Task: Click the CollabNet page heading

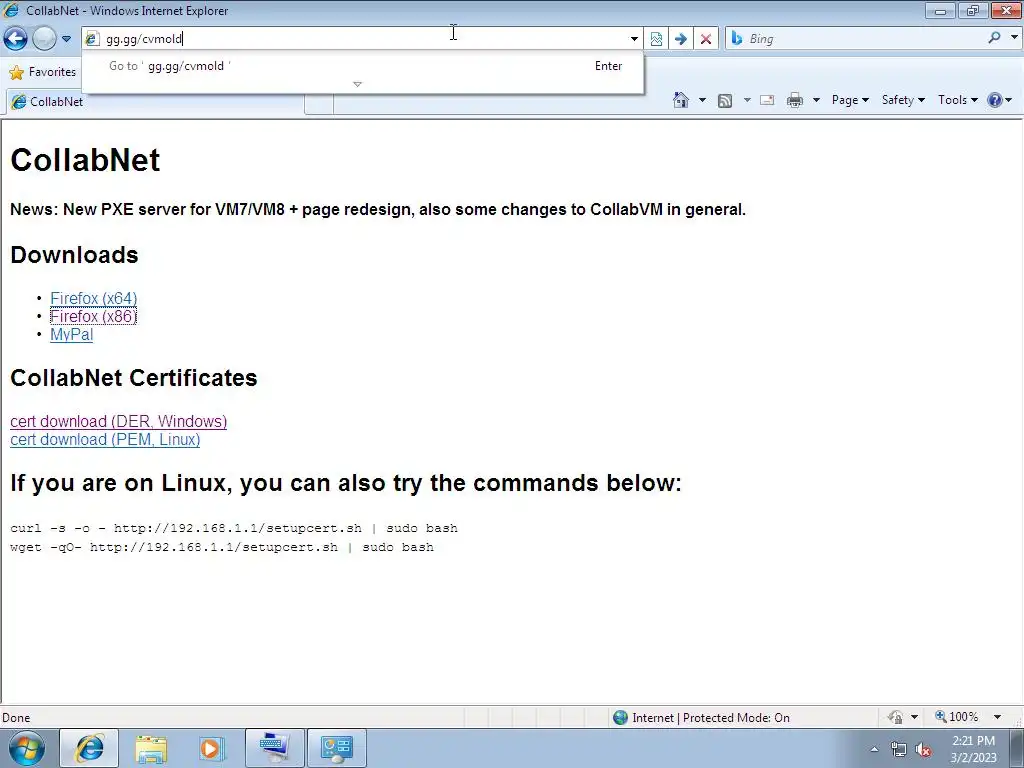Action: point(85,160)
